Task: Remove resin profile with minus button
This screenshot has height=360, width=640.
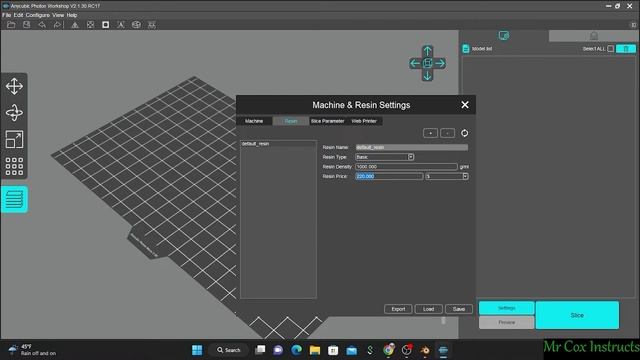Action: (x=448, y=133)
